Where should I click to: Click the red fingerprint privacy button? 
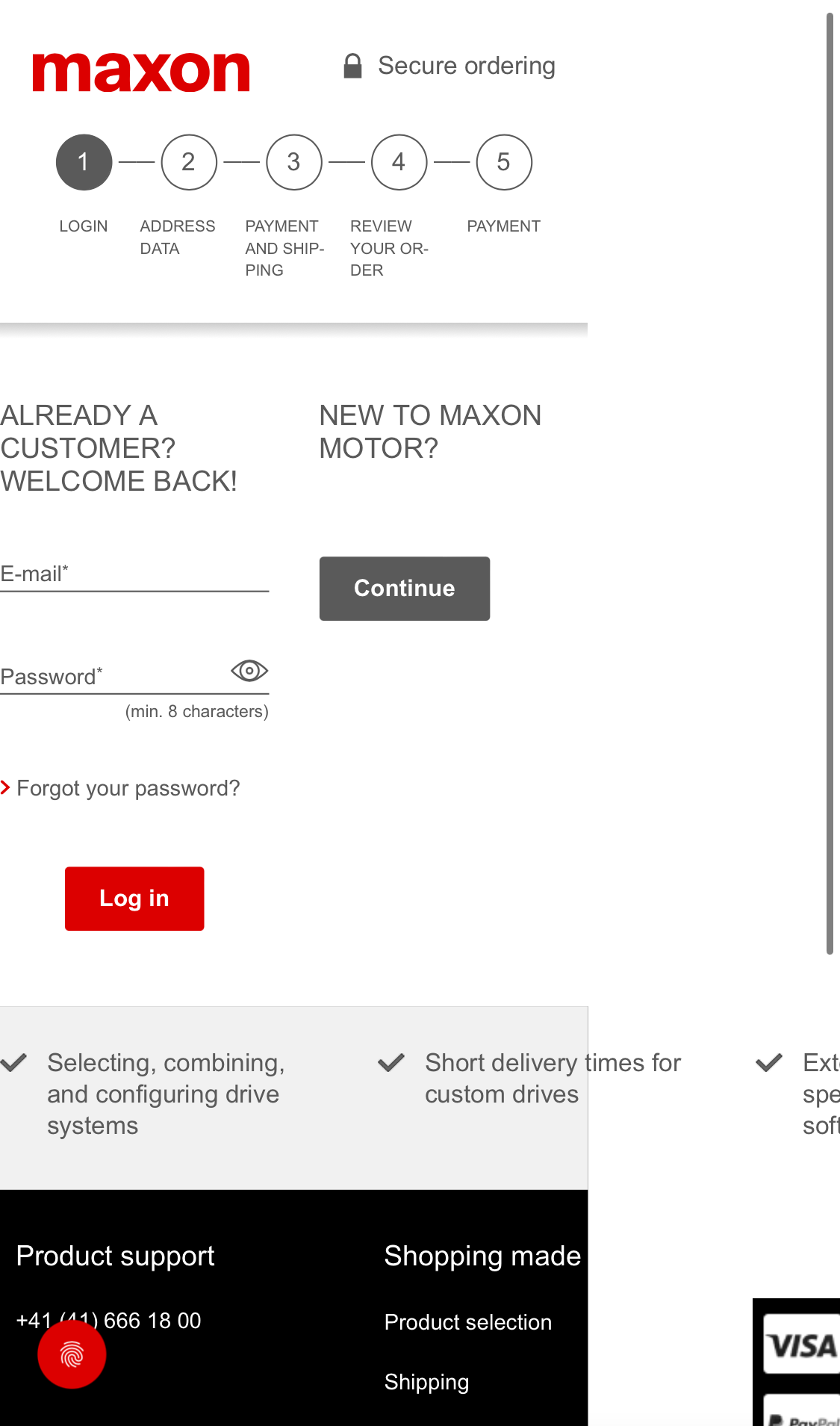[72, 1354]
